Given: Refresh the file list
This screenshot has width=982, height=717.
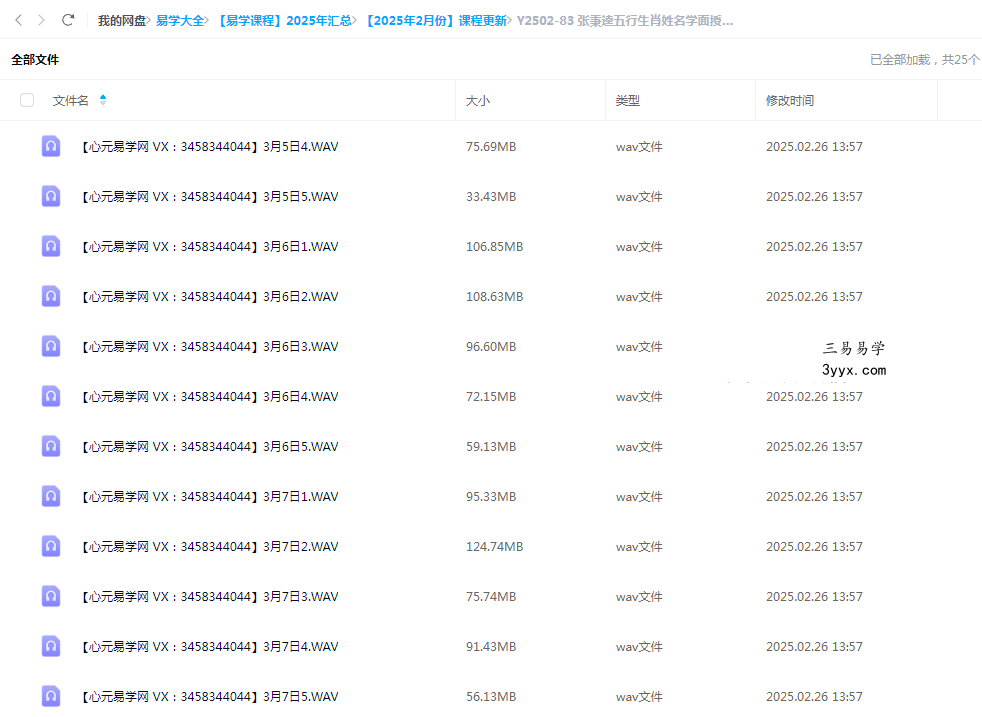Looking at the screenshot, I should pos(68,20).
